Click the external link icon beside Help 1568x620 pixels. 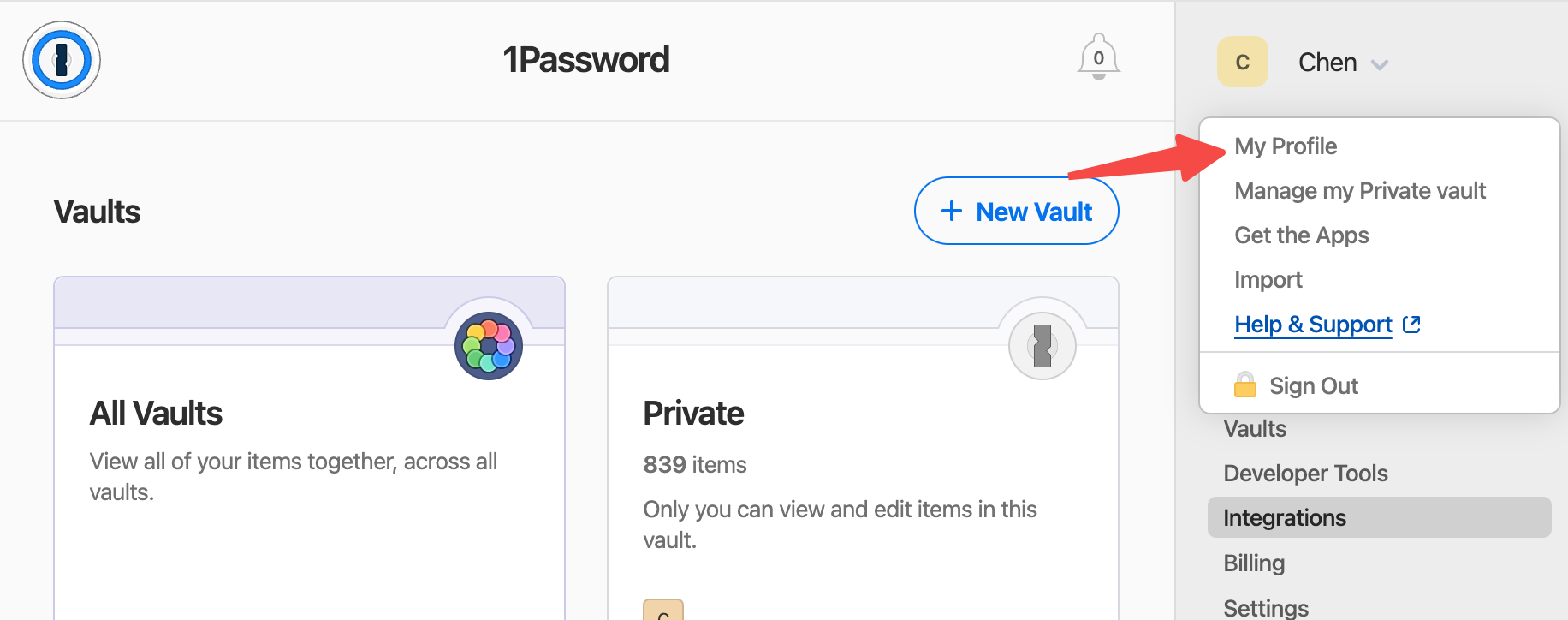click(1411, 325)
